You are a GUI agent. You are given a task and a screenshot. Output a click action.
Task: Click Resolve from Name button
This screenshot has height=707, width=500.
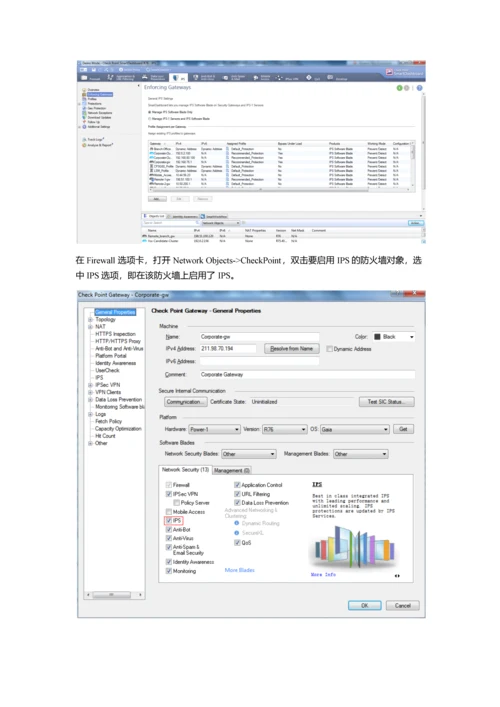291,349
